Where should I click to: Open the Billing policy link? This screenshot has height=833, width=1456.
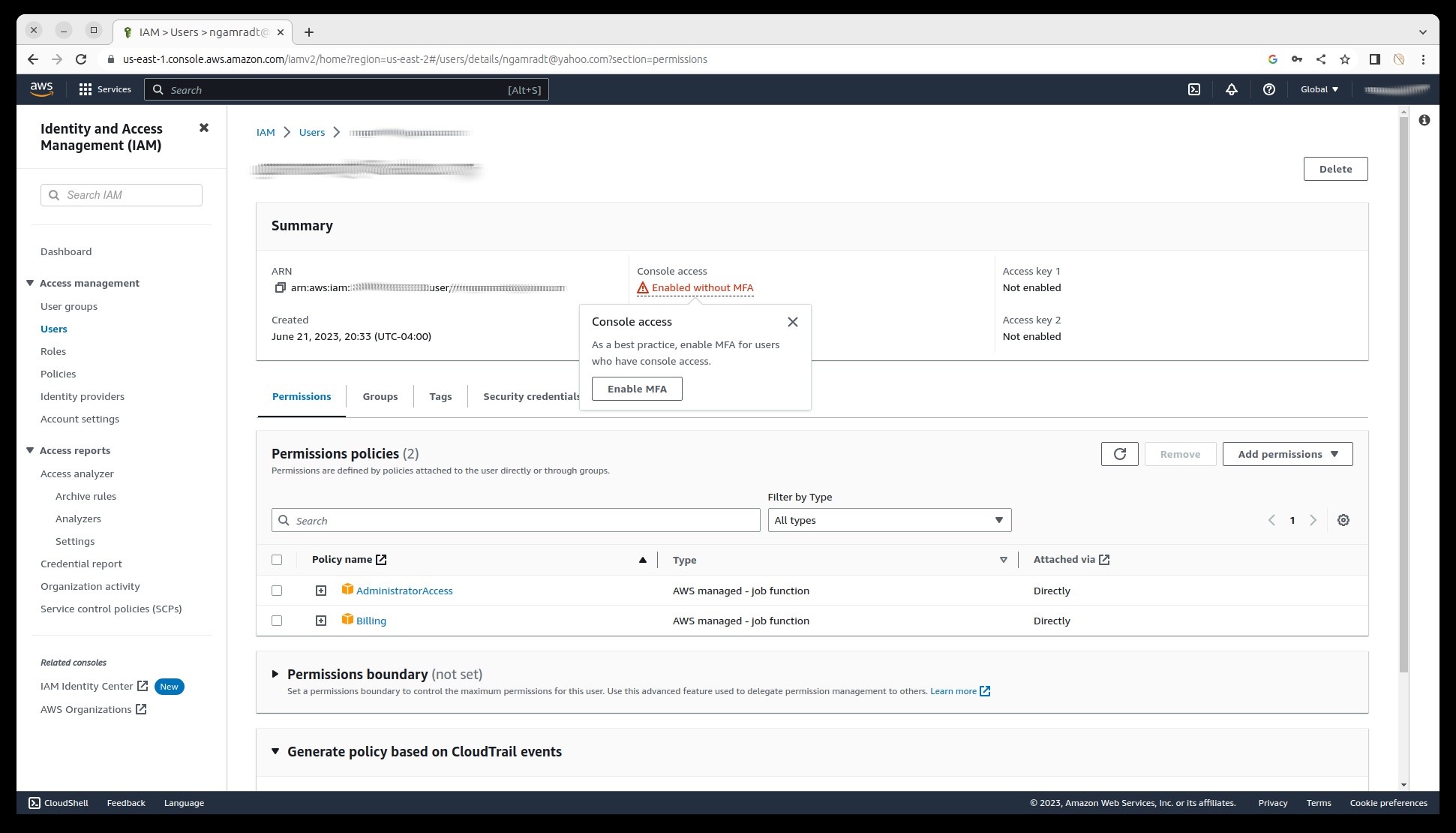click(x=371, y=621)
